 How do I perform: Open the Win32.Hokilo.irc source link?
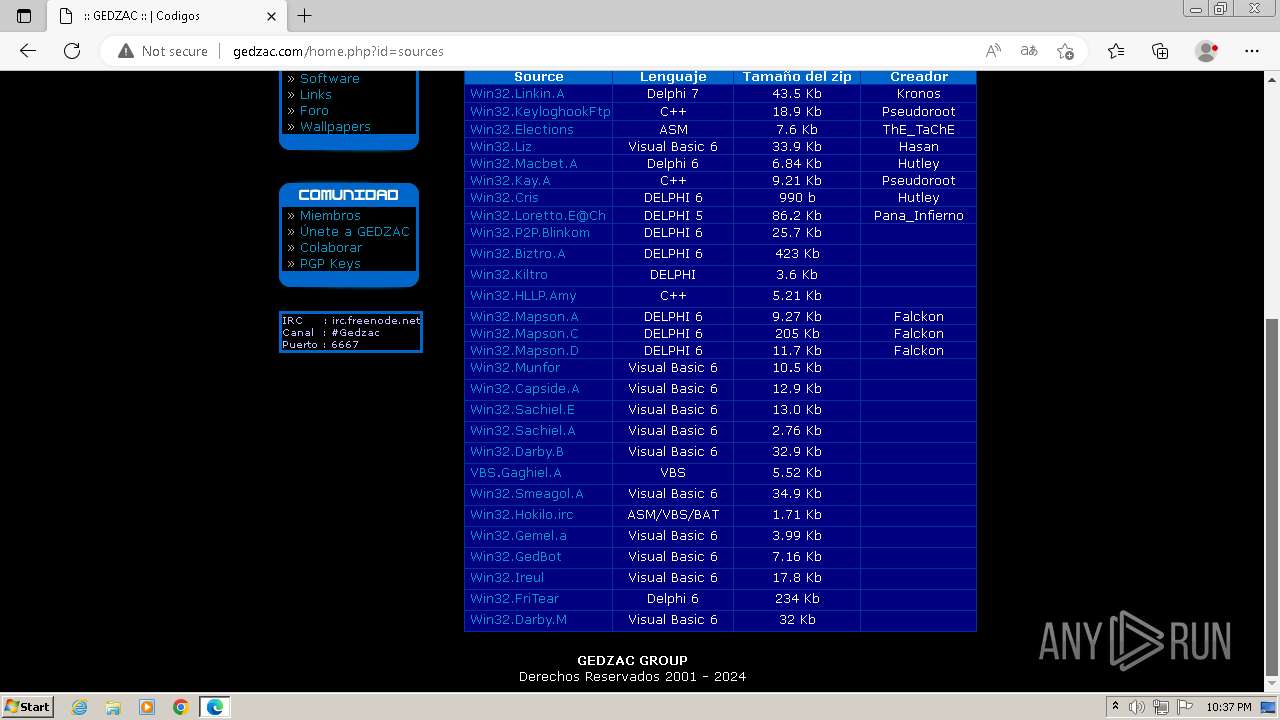click(x=522, y=514)
